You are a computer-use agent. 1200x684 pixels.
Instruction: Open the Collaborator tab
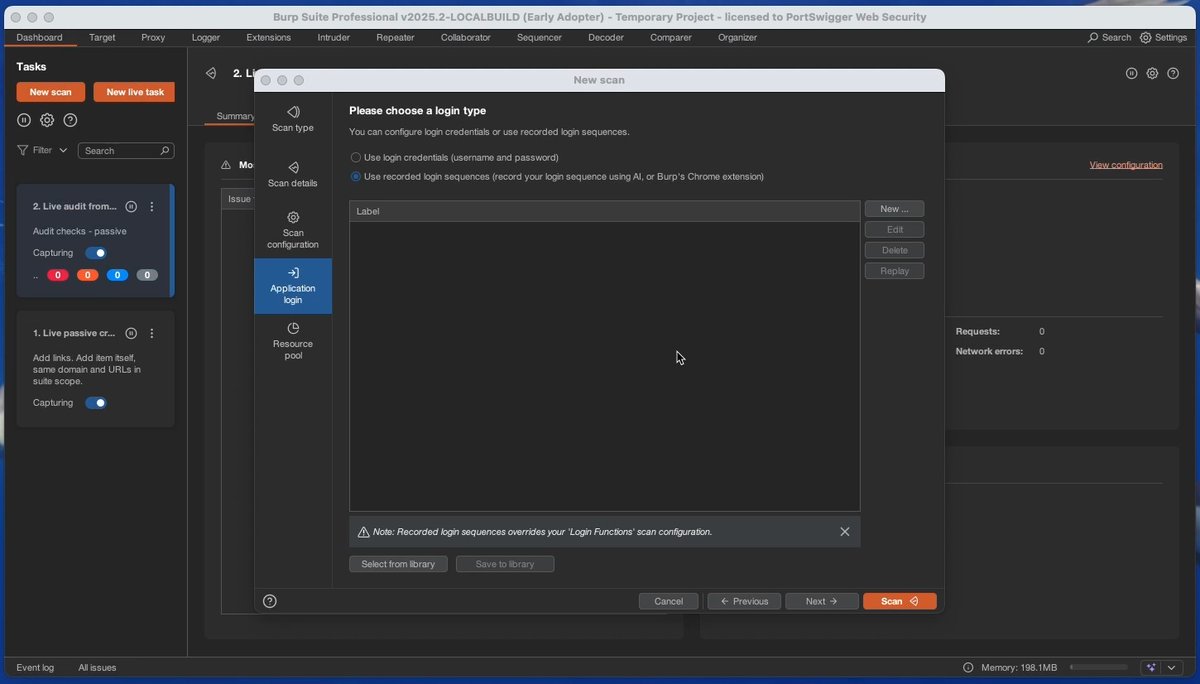(x=466, y=38)
